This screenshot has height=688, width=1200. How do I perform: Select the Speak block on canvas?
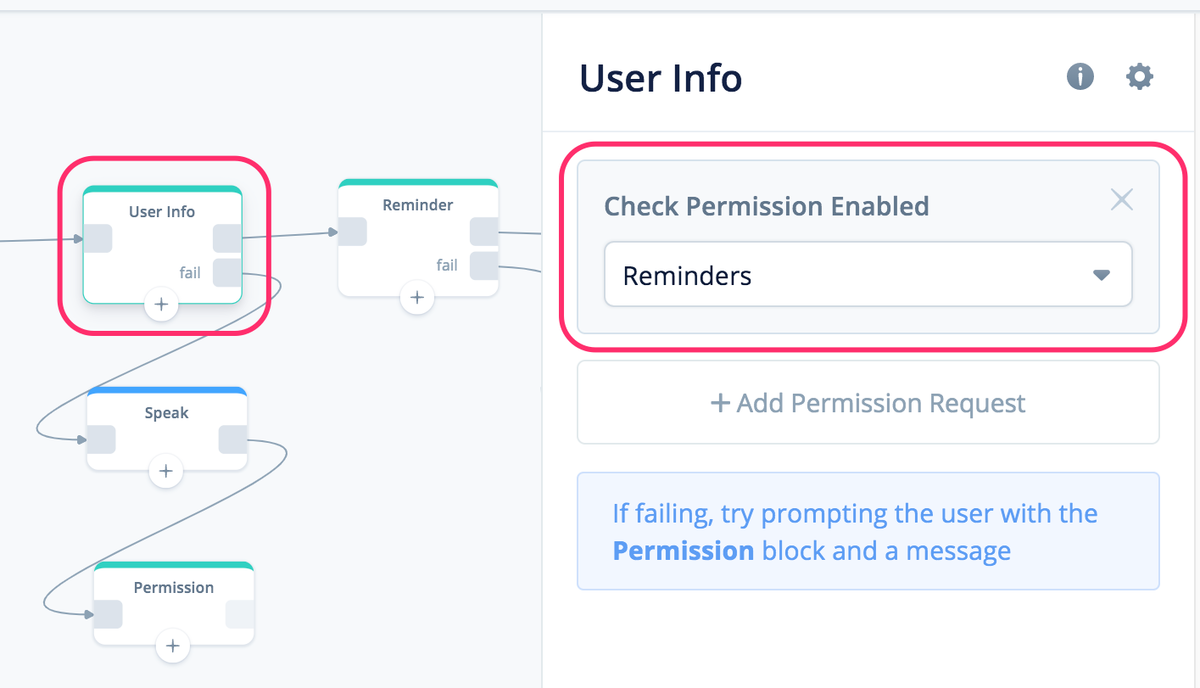click(166, 428)
